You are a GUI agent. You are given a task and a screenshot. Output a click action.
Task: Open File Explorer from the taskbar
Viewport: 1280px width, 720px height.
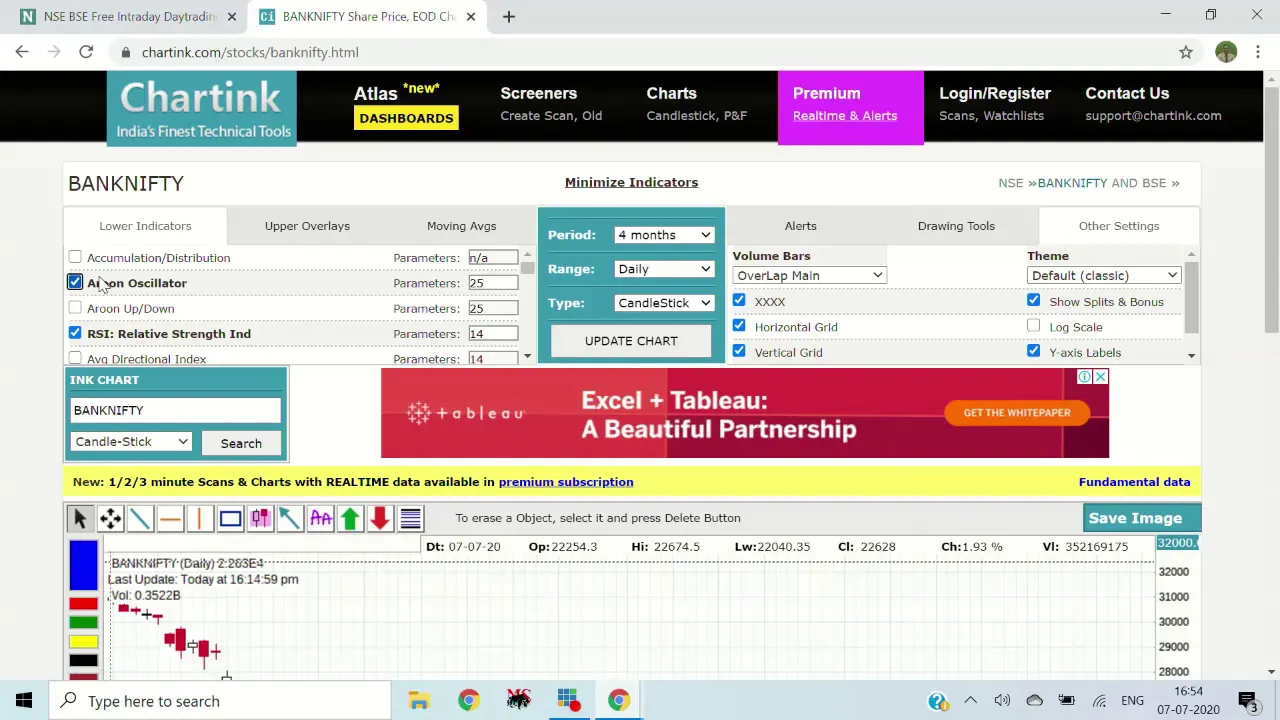[x=419, y=701]
